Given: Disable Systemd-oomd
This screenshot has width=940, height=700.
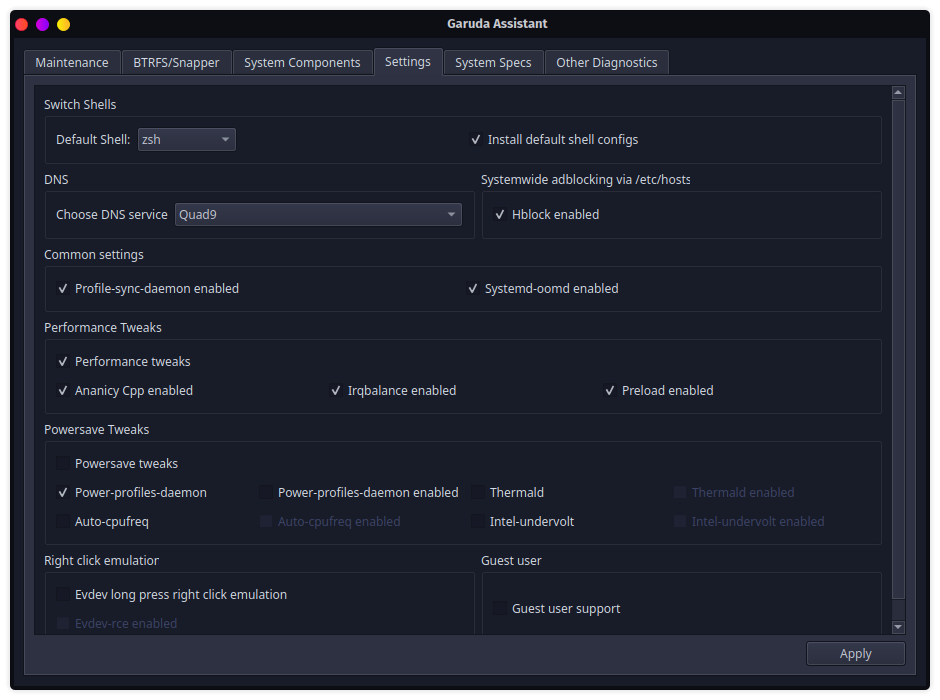Looking at the screenshot, I should (473, 288).
